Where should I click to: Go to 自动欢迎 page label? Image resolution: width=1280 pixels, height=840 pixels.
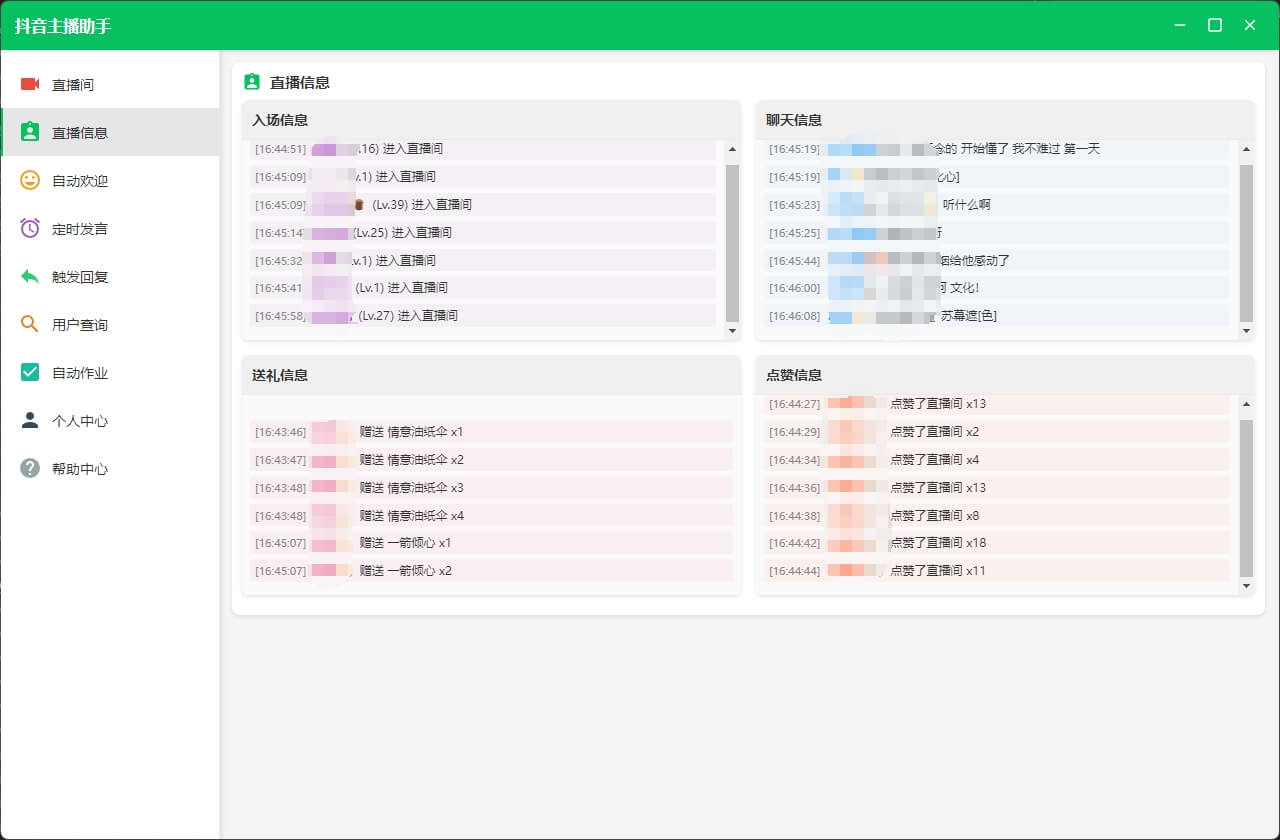point(80,181)
